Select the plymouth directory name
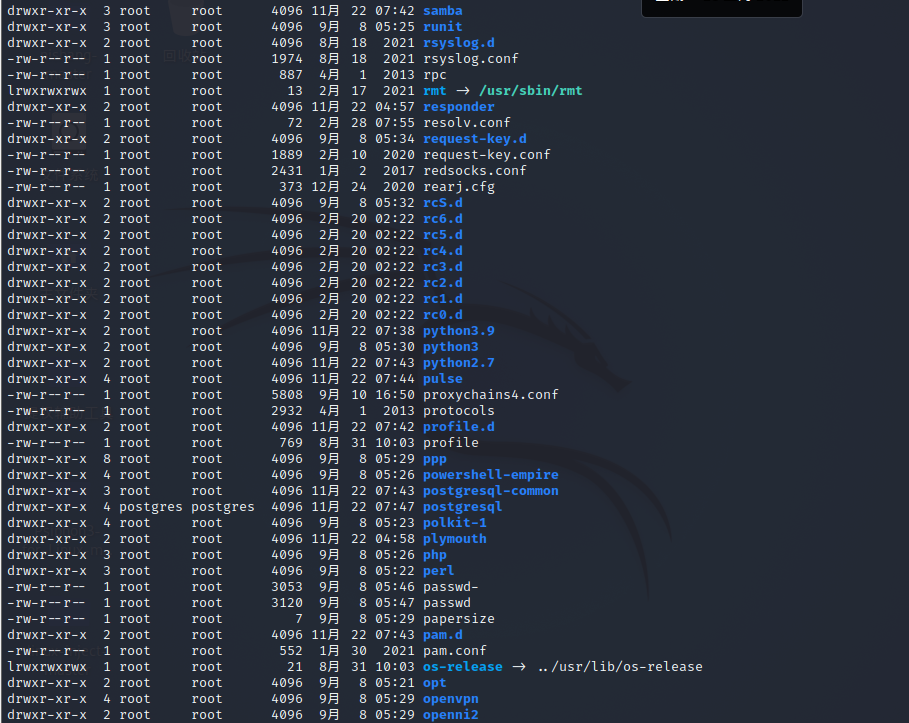Image resolution: width=909 pixels, height=723 pixels. 454,539
